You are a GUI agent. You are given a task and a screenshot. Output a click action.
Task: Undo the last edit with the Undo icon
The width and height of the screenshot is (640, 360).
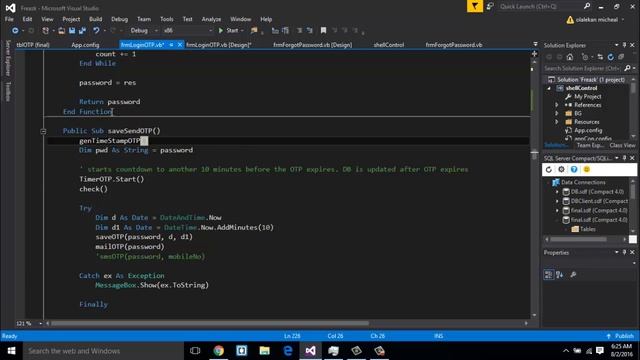(96, 31)
